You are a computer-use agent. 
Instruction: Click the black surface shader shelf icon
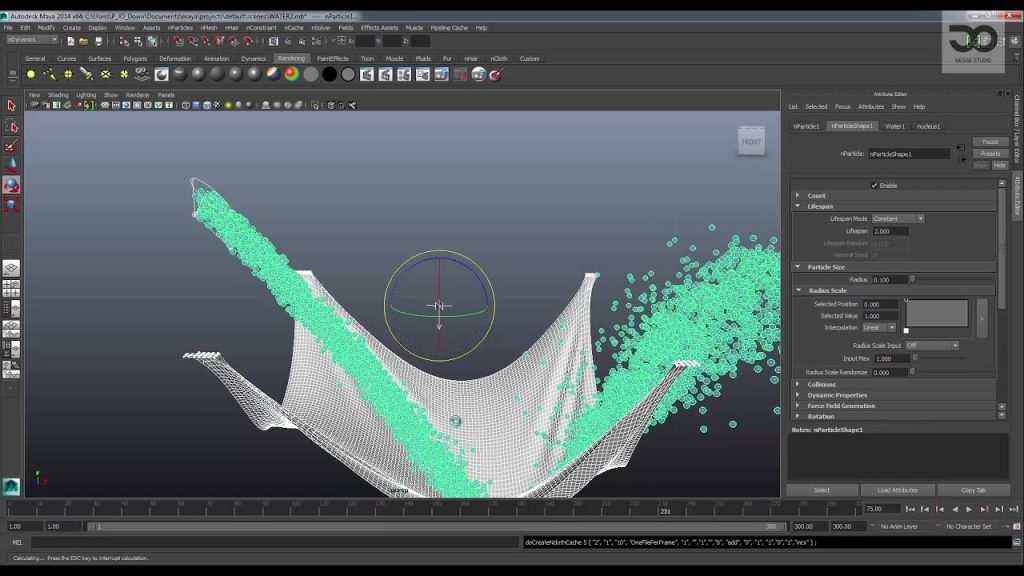coord(329,74)
